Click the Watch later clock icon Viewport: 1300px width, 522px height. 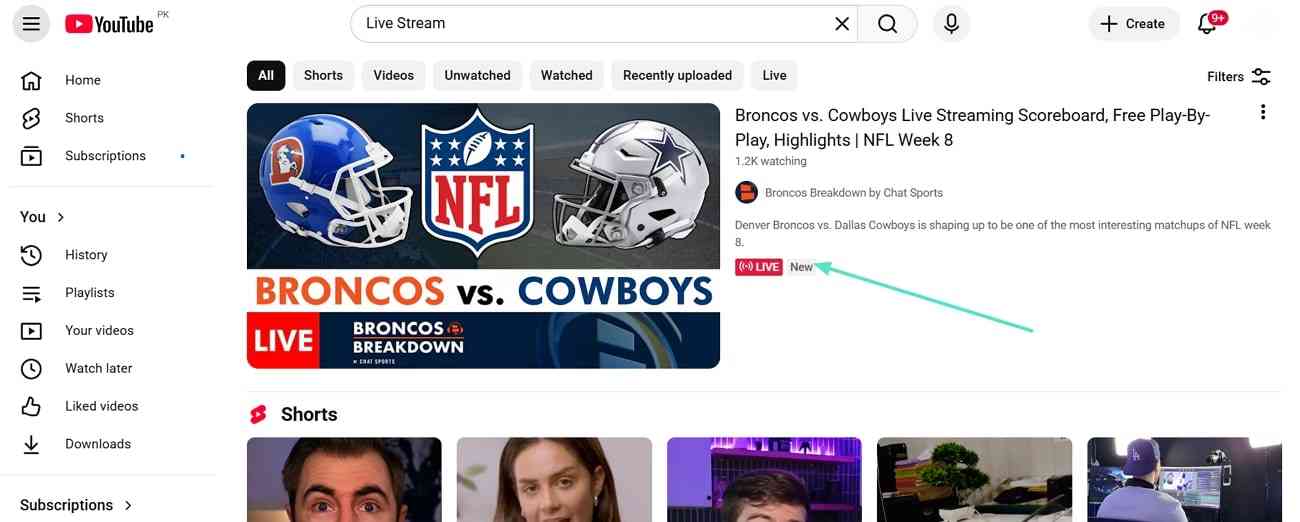[31, 369]
